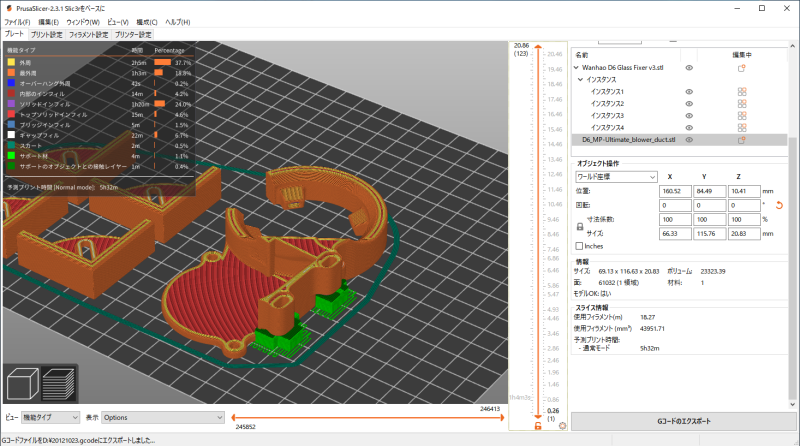Click the top thumb of the vertical layer slider
The width and height of the screenshot is (800, 446).
click(538, 46)
